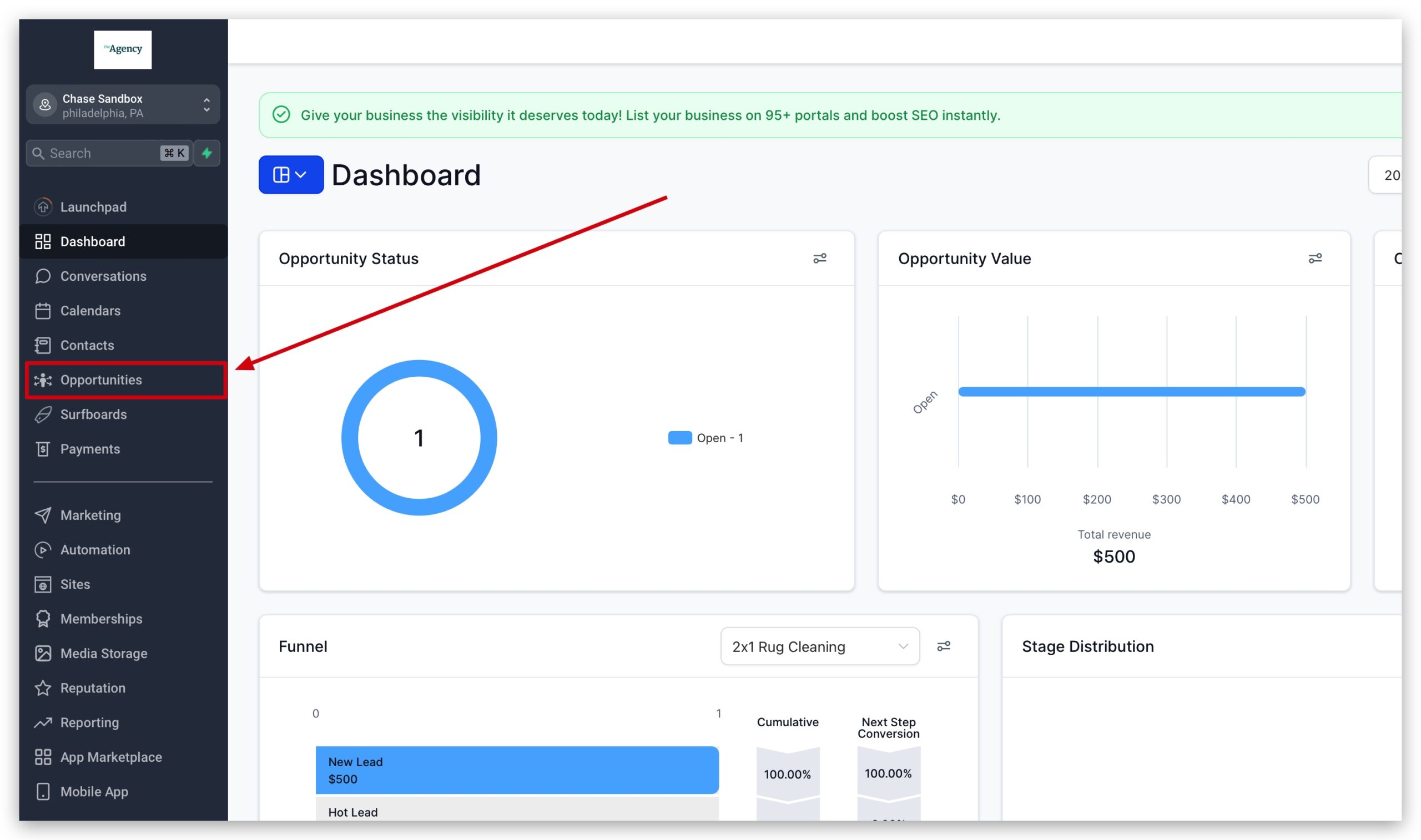Open Surfboards from the sidebar
Screen dimensions: 1421x840
[93, 414]
